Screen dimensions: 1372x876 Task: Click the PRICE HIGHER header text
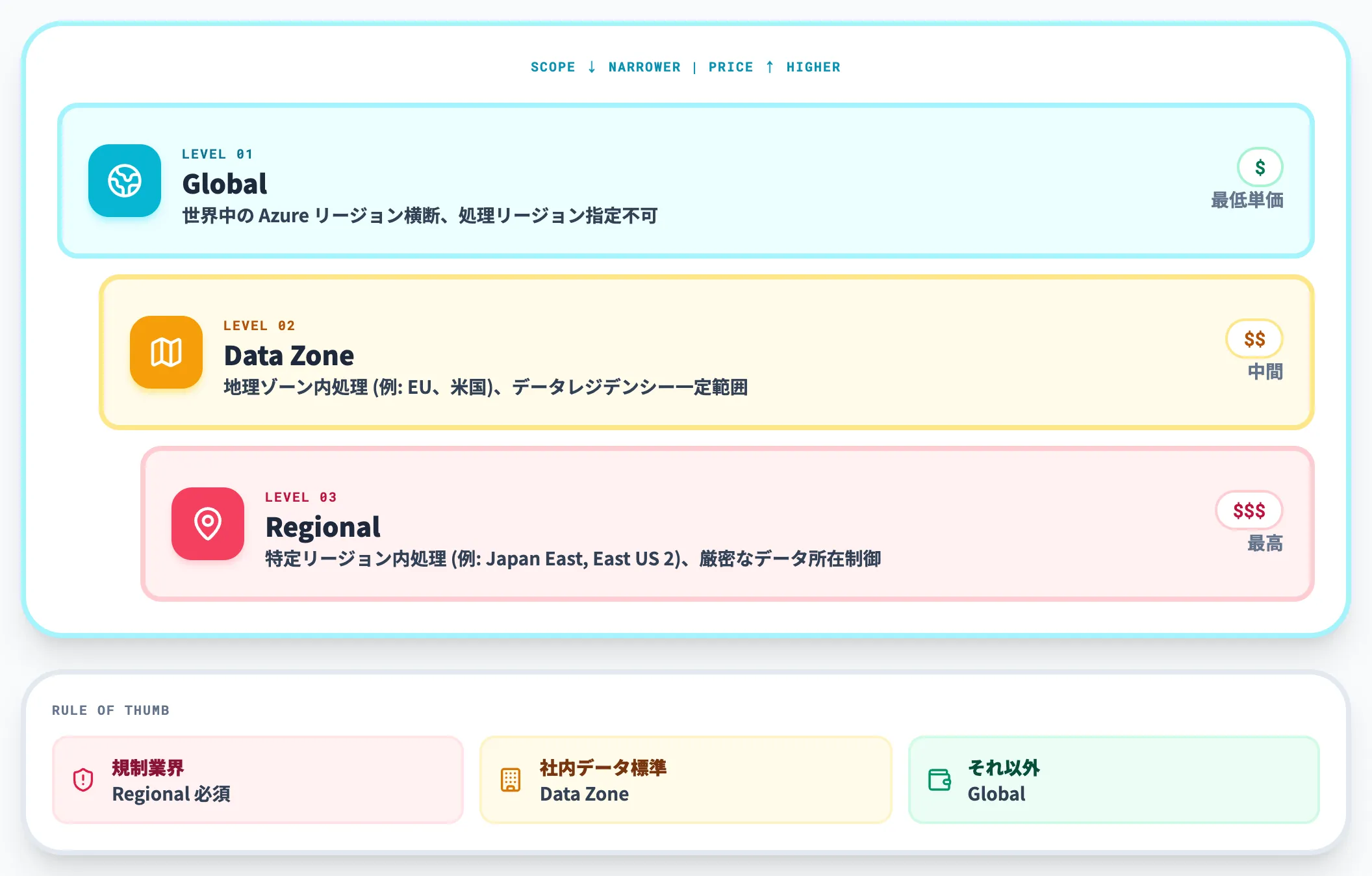774,67
